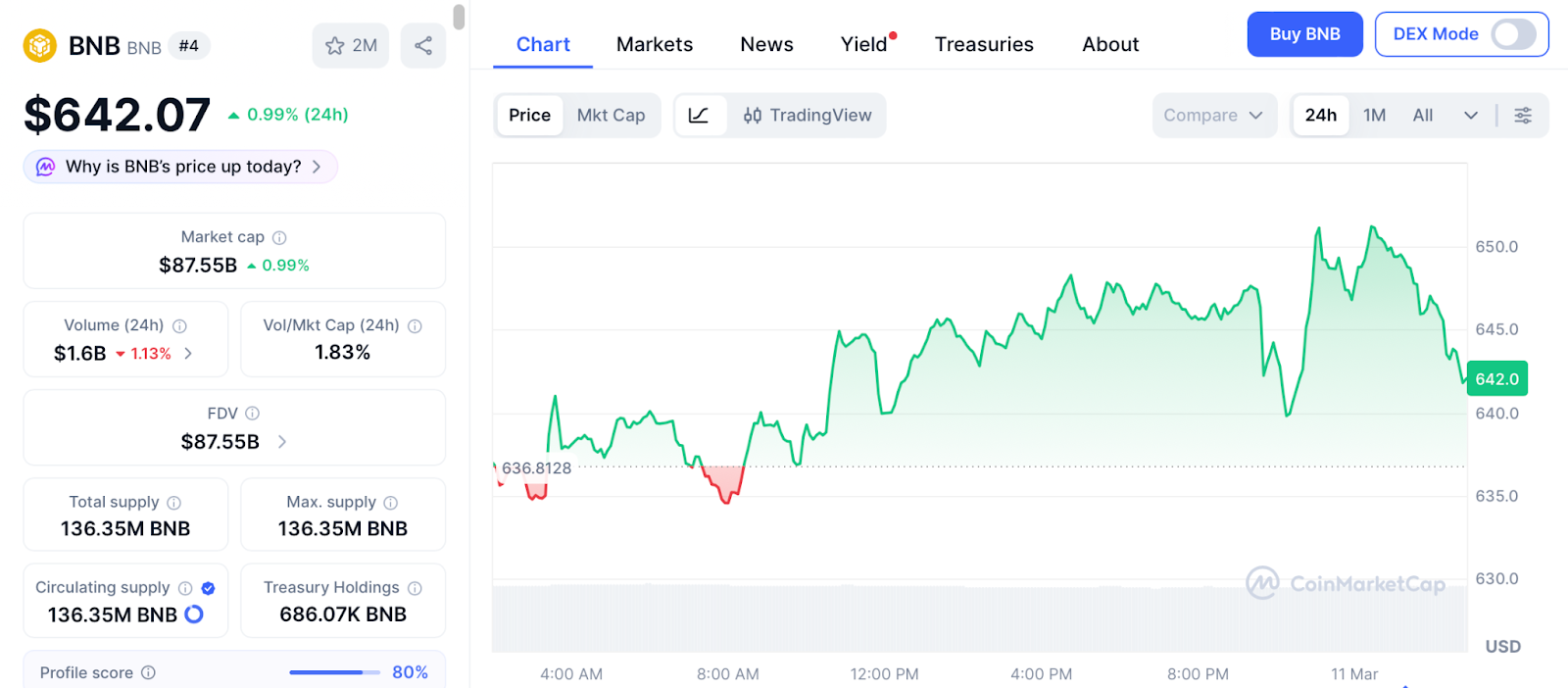Select the 1M time range
The width and height of the screenshot is (1568, 688).
coord(1374,116)
